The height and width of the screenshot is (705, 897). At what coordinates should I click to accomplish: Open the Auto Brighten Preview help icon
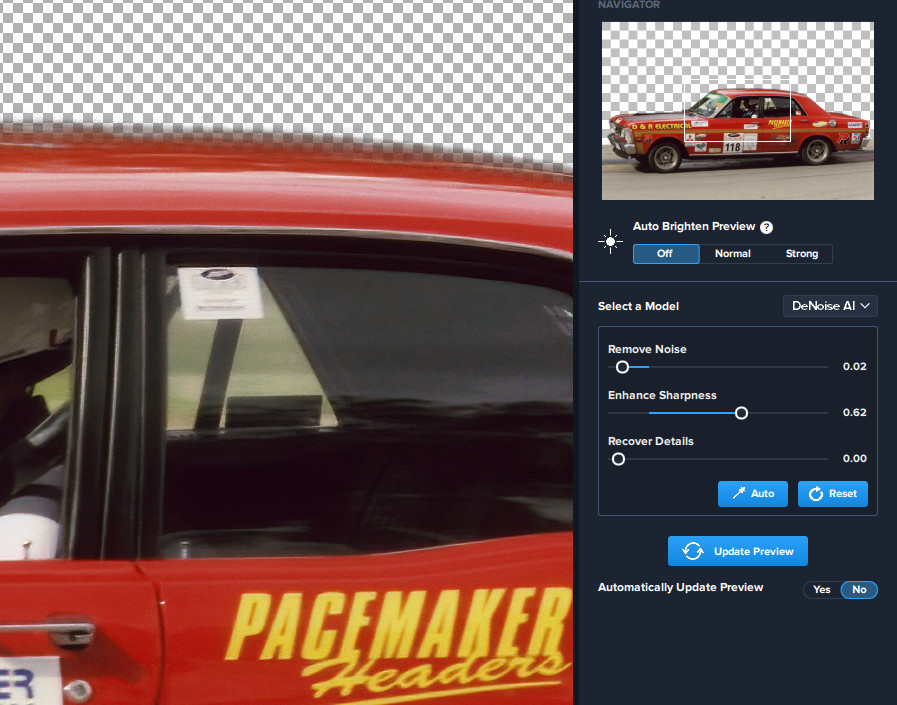click(766, 227)
